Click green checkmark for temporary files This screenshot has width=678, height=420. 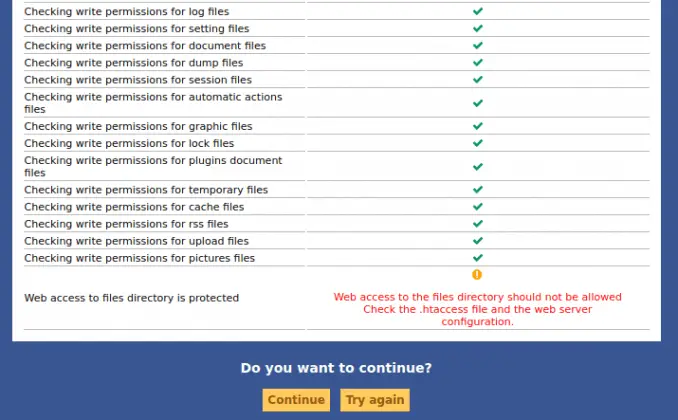click(478, 190)
